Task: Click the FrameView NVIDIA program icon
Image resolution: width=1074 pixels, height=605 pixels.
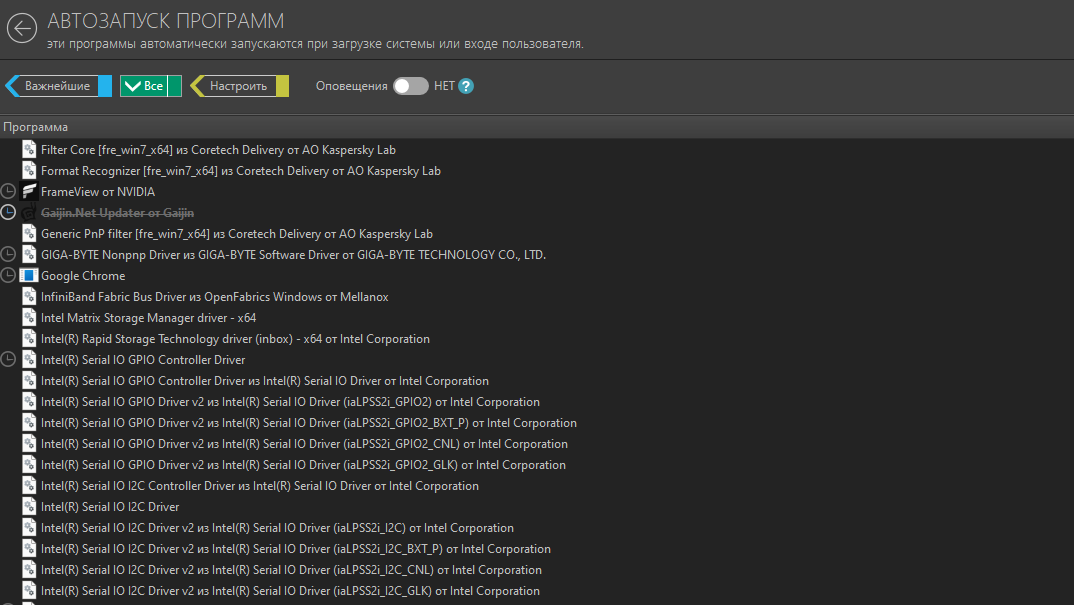Action: tap(29, 192)
